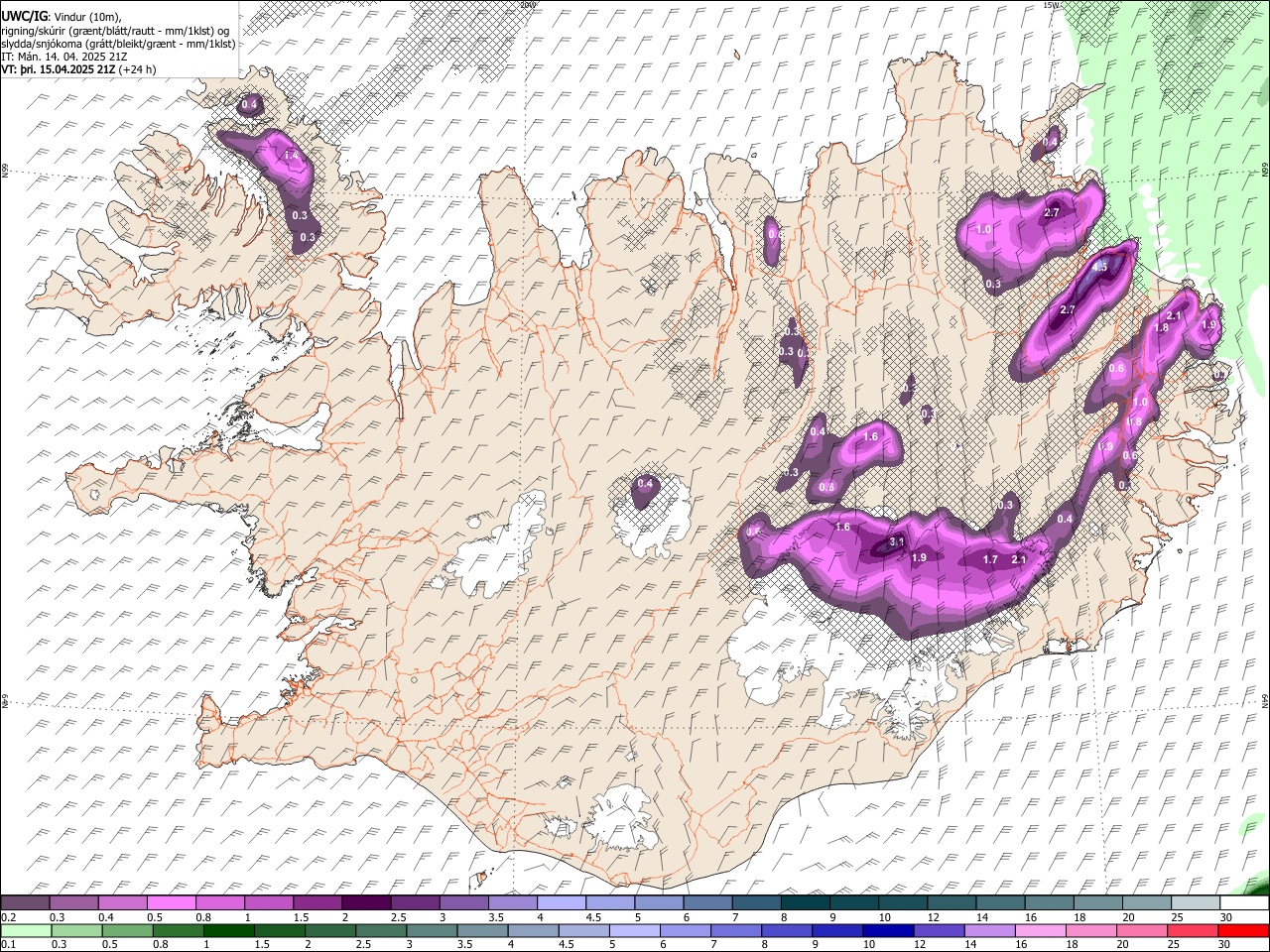
Task: Click the 'slydda/snjókoma' legend description line
Action: [x=118, y=44]
